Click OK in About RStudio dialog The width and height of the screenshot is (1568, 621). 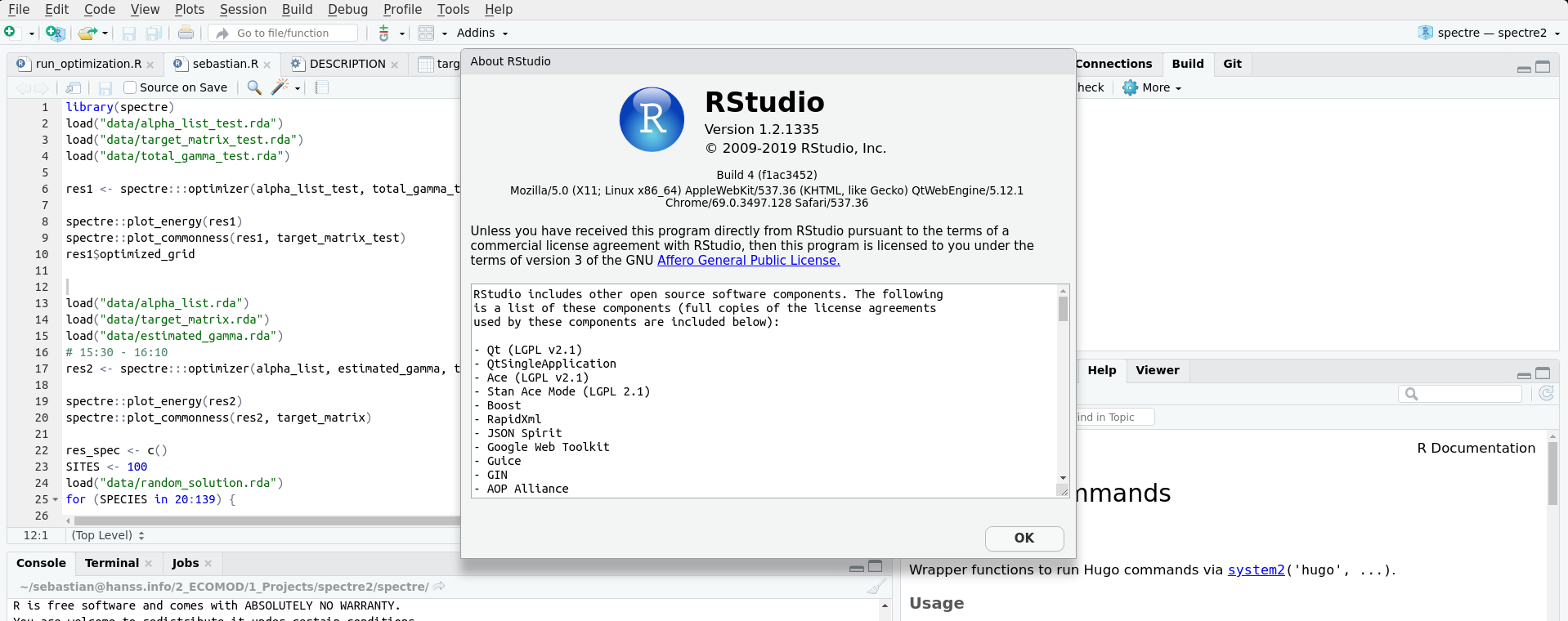click(x=1024, y=538)
